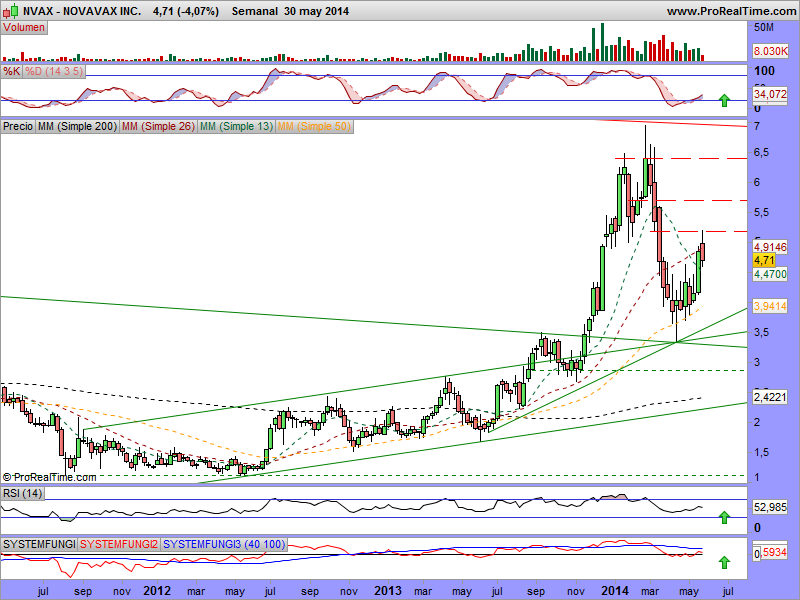The width and height of the screenshot is (800, 600).
Task: Select the %K stochastic label
Action: click(x=11, y=71)
